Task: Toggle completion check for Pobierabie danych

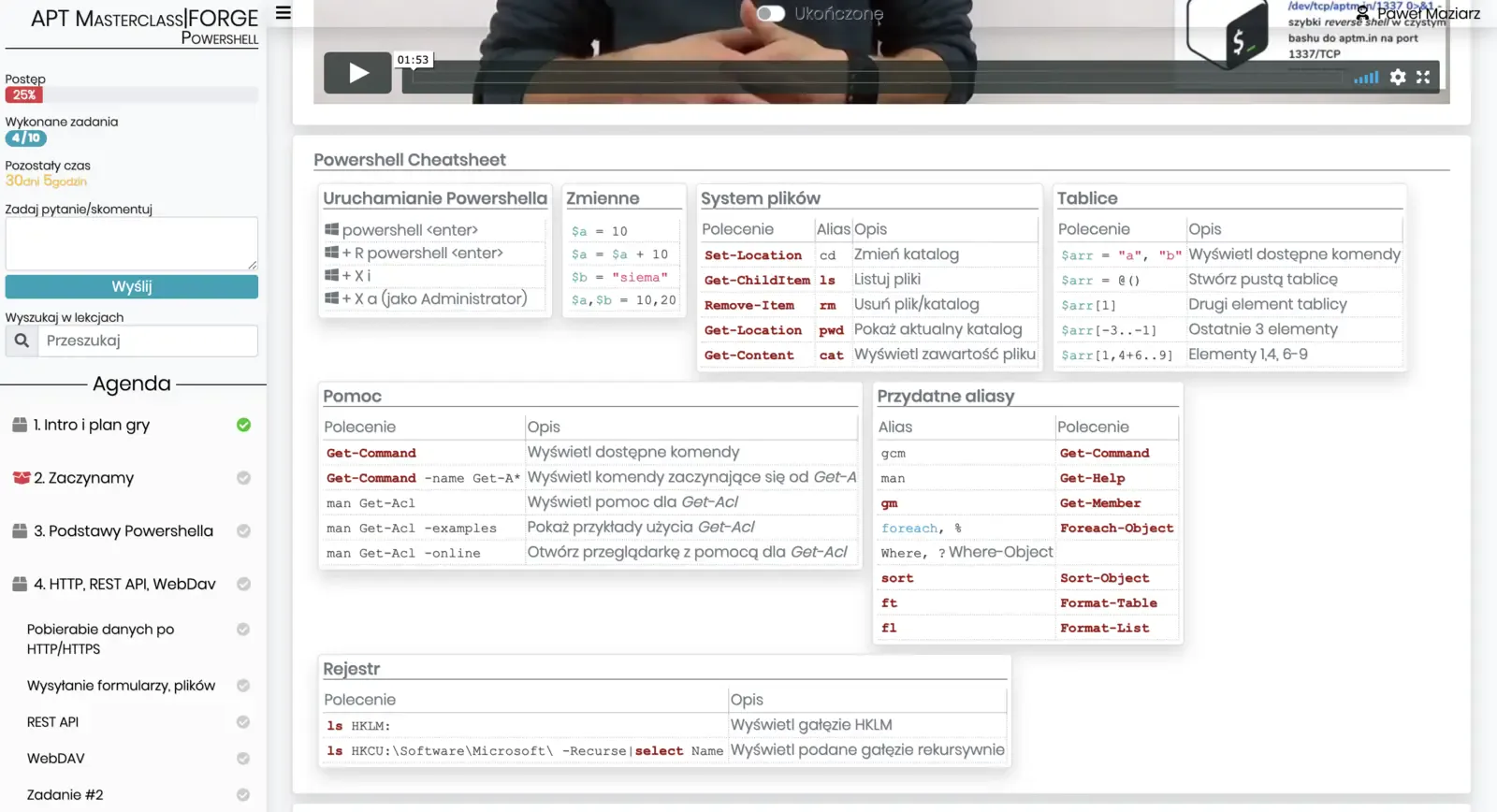Action: point(243,630)
